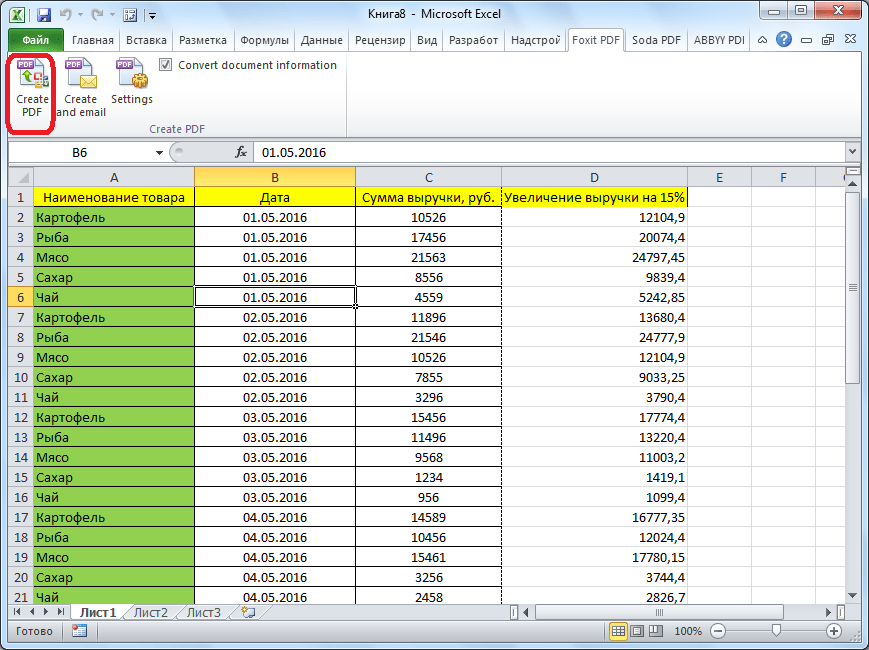
Task: Switch to sheet tab Лист2
Action: [x=151, y=612]
